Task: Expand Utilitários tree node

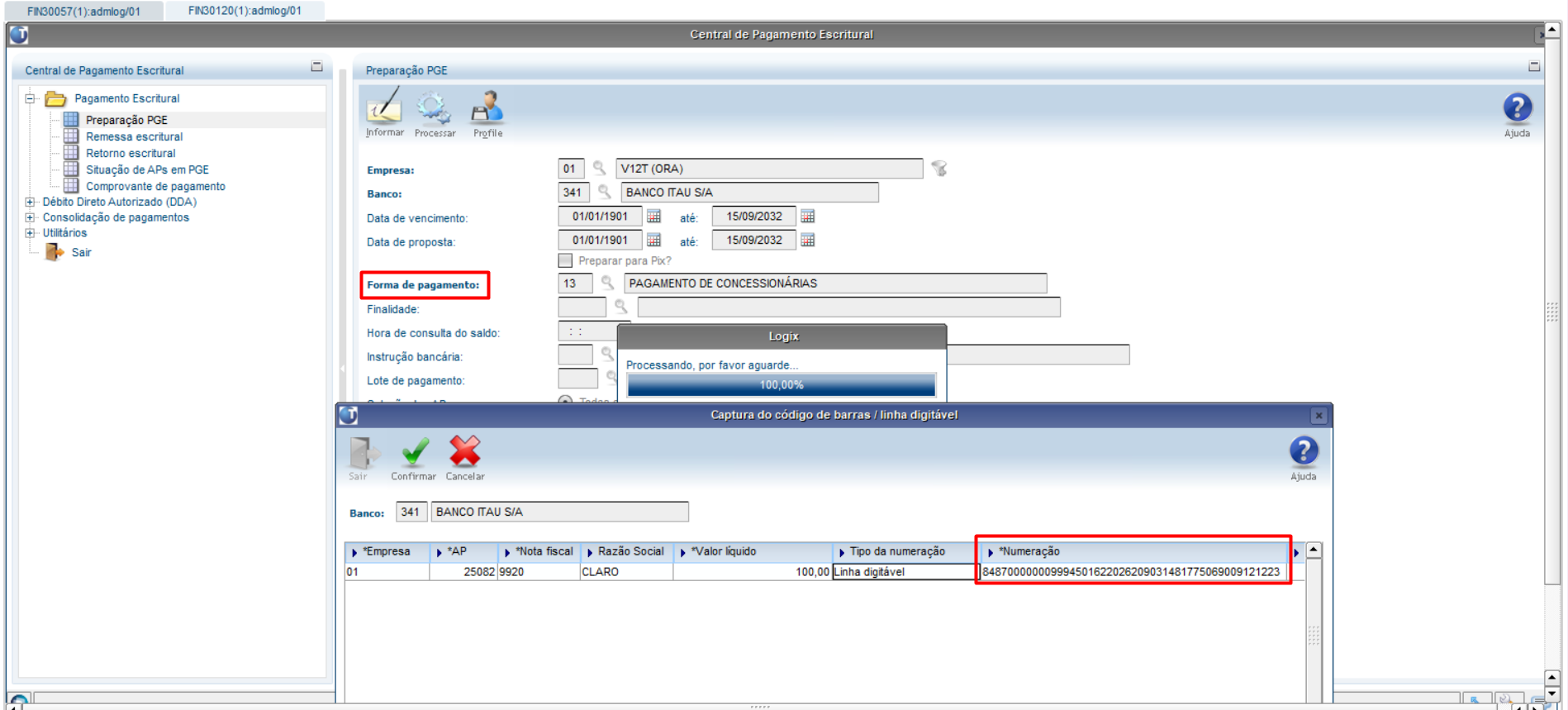Action: point(31,233)
